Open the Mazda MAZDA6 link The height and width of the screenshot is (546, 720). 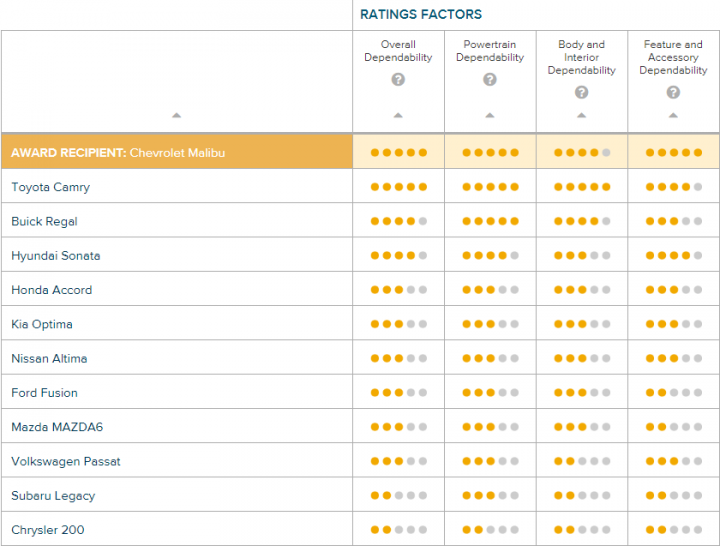(x=57, y=427)
